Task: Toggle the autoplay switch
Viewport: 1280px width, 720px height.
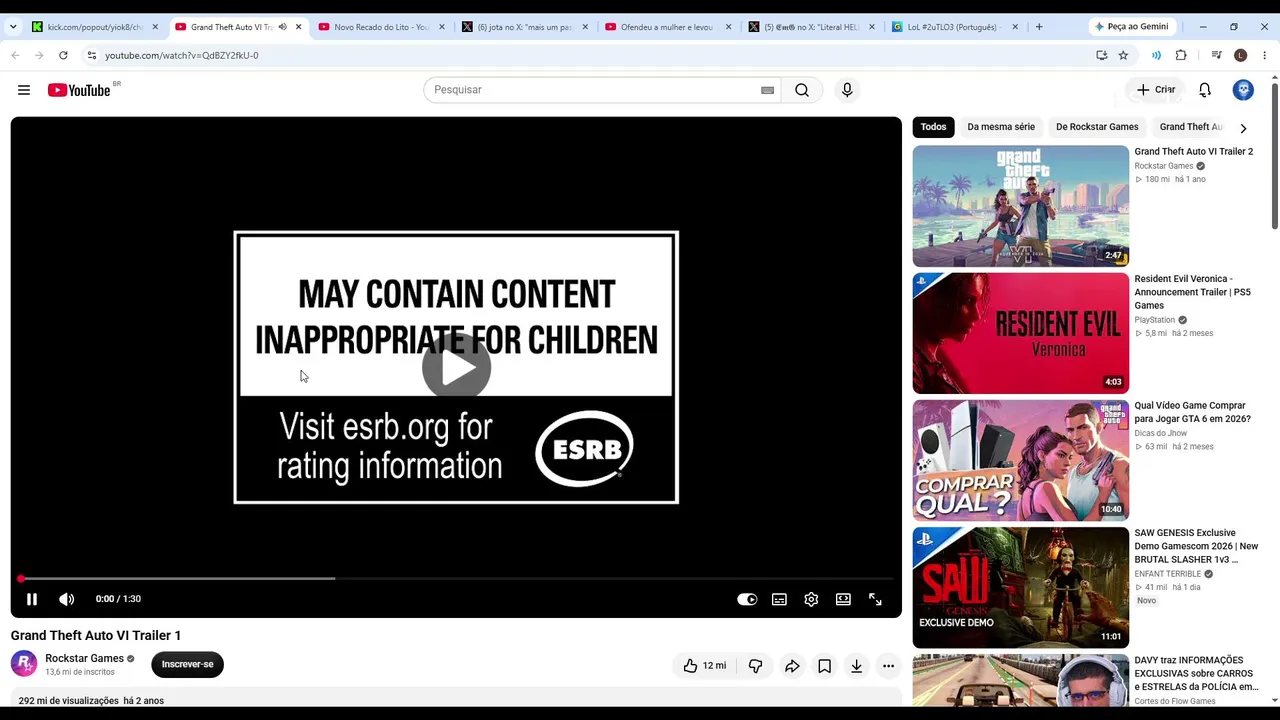Action: (x=747, y=599)
